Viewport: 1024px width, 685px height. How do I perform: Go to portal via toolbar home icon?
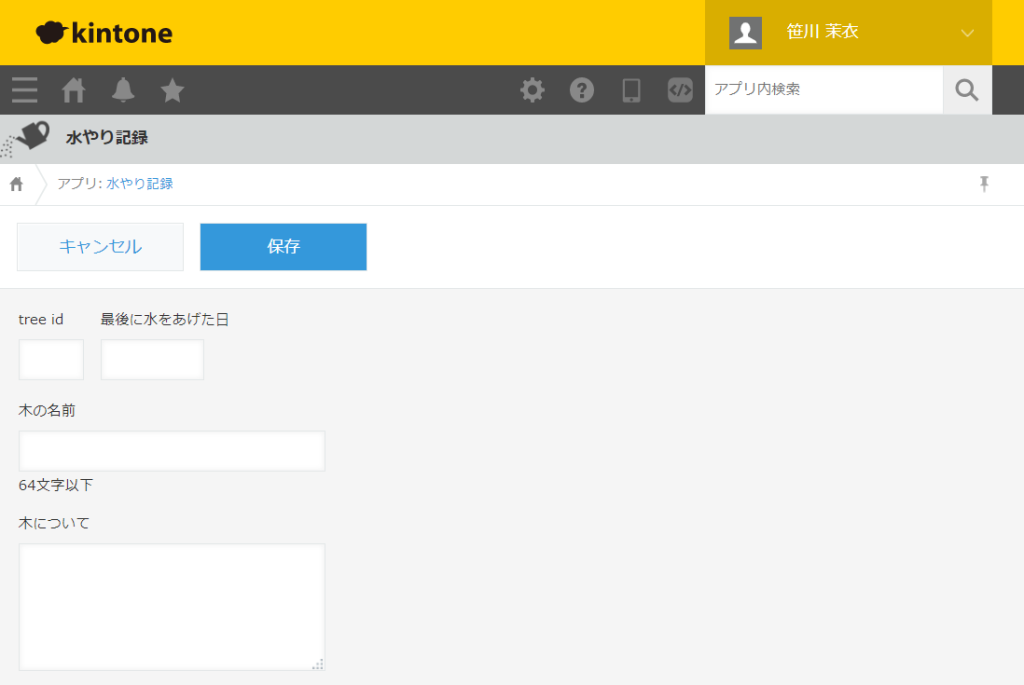coord(73,90)
